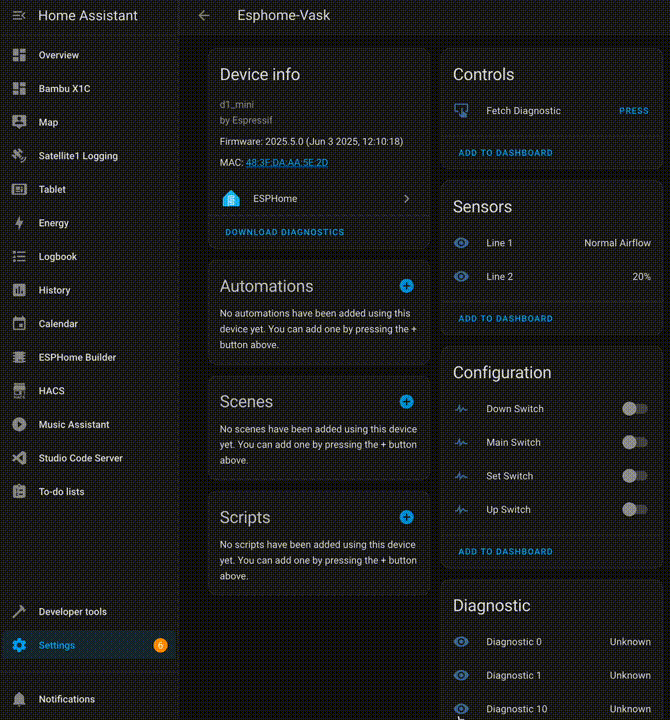
Task: Toggle the Set Switch
Action: [635, 476]
